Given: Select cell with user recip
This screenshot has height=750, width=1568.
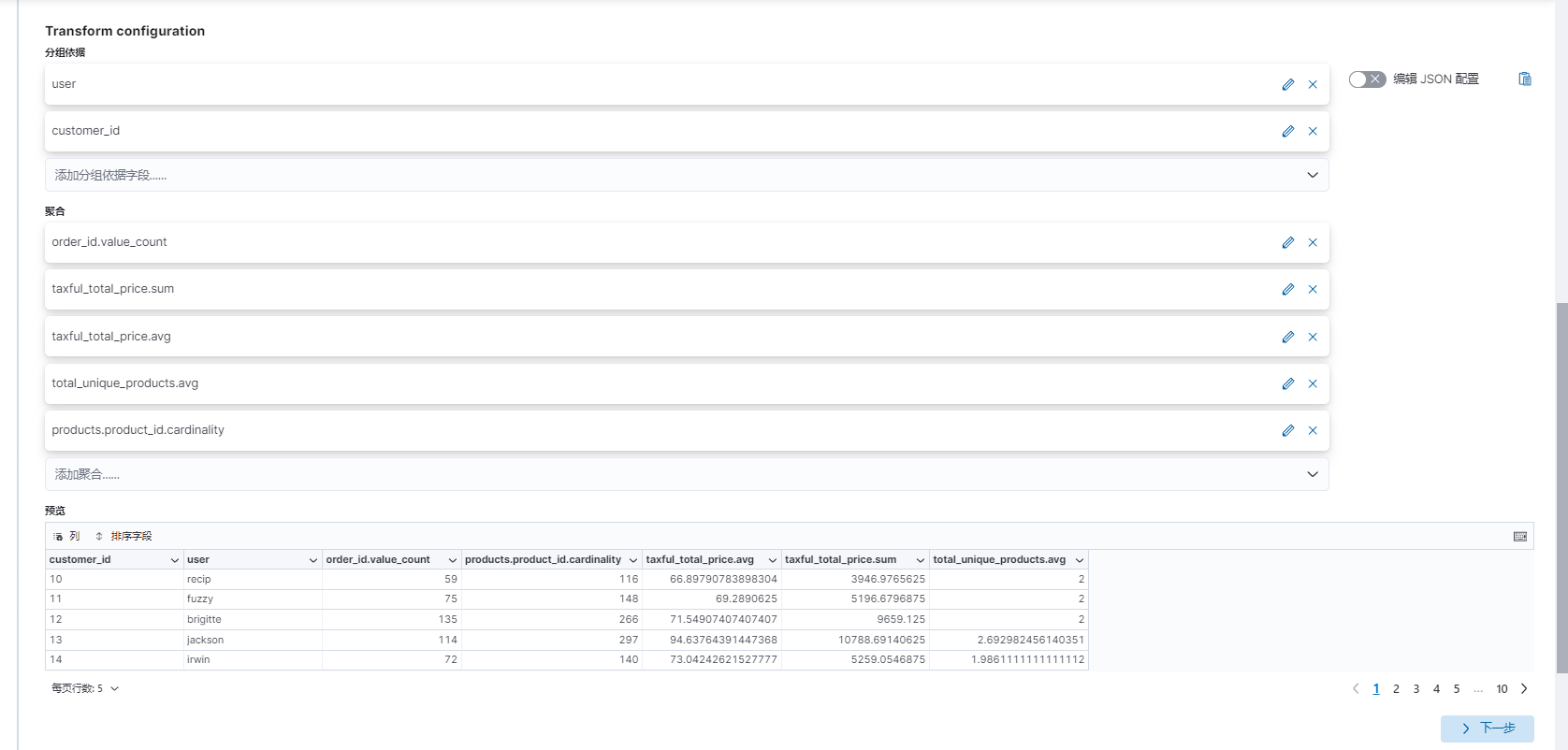Looking at the screenshot, I should pyautogui.click(x=253, y=580).
